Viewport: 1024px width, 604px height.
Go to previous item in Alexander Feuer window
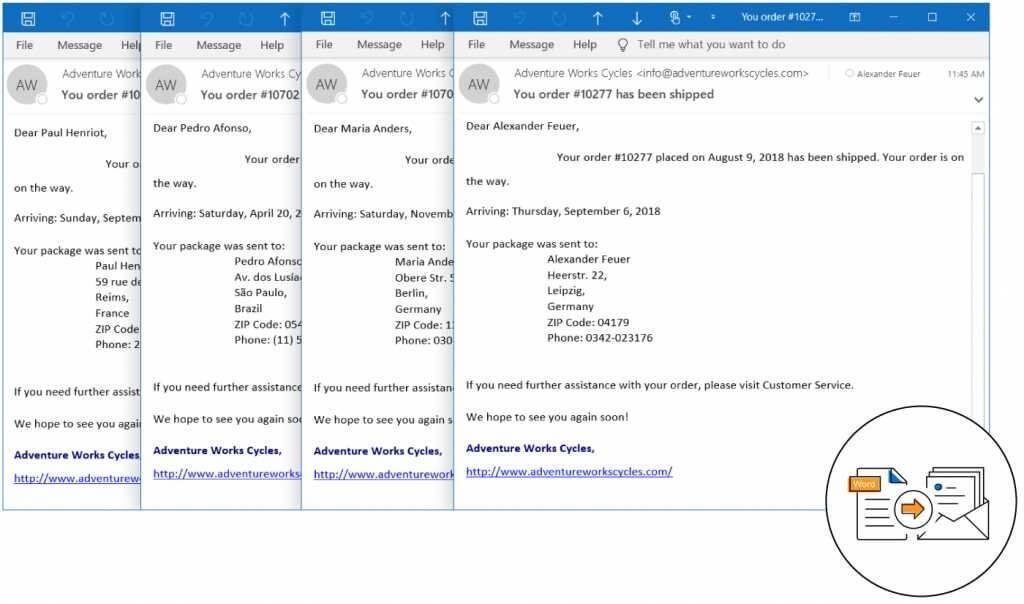[597, 18]
